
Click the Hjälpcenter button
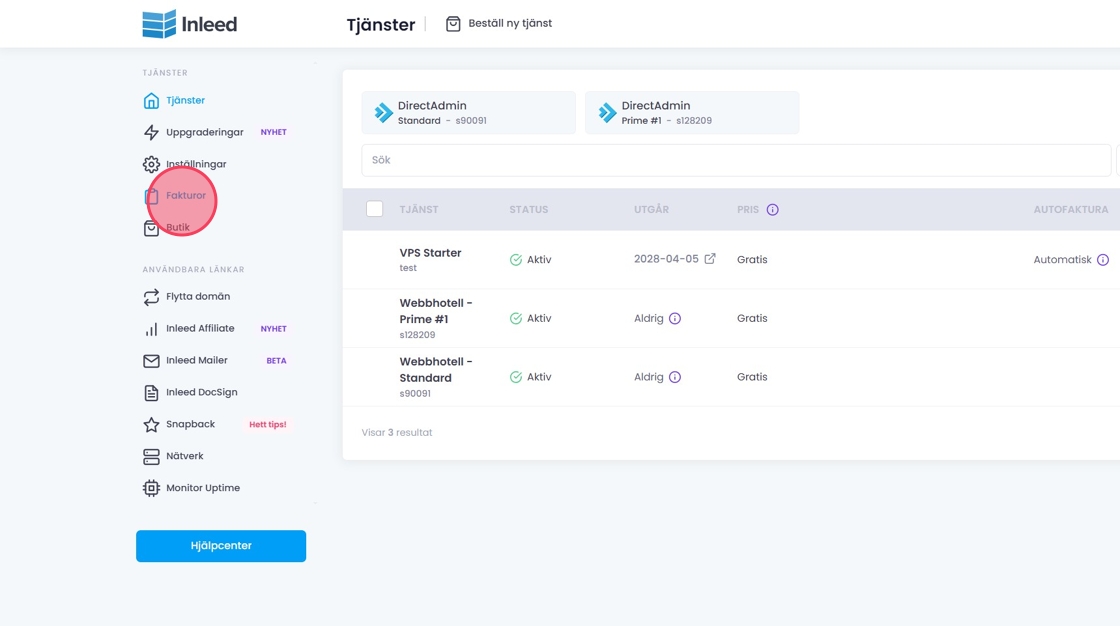click(221, 546)
